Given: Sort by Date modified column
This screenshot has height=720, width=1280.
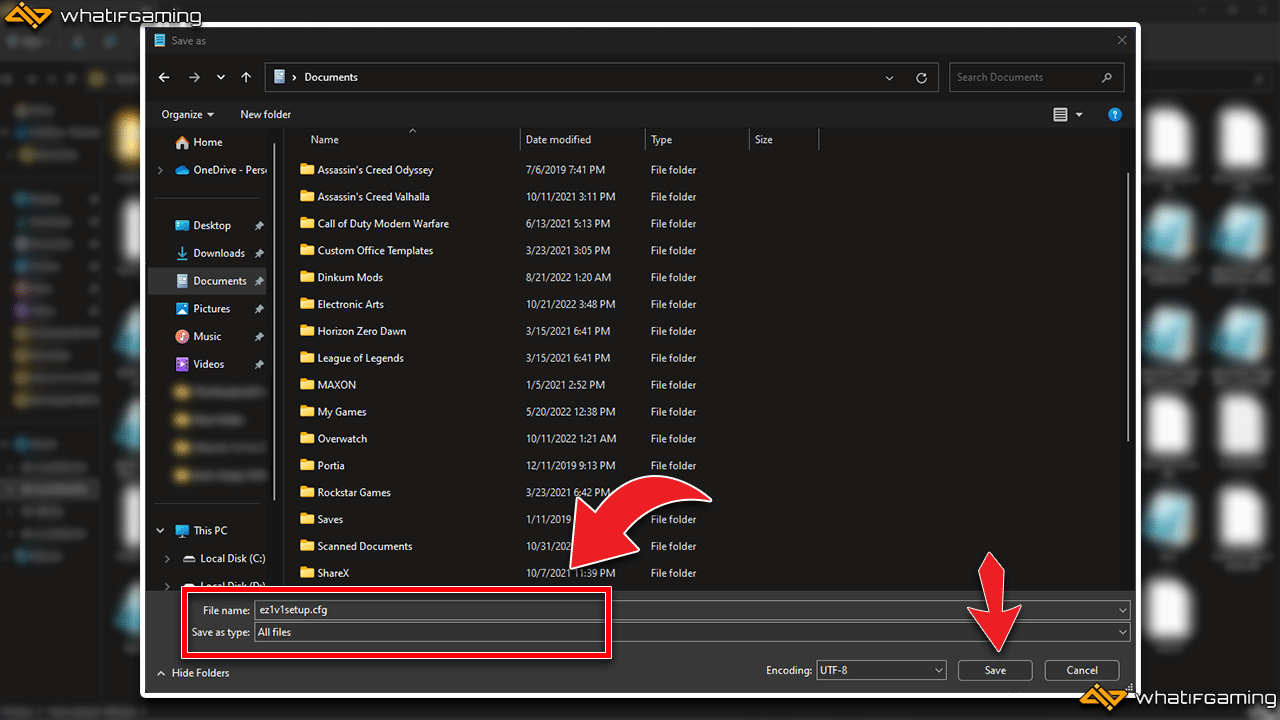Looking at the screenshot, I should (558, 140).
